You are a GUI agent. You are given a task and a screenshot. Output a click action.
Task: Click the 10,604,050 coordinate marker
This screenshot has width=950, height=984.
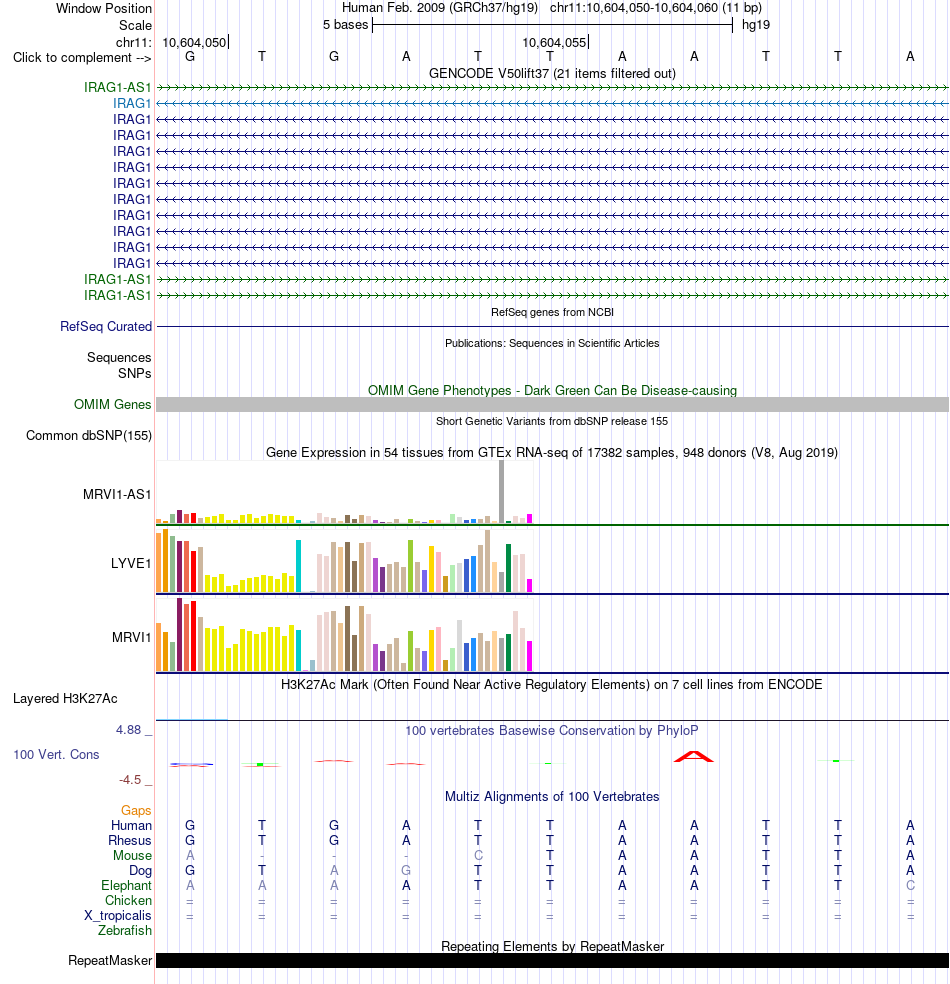coord(194,42)
